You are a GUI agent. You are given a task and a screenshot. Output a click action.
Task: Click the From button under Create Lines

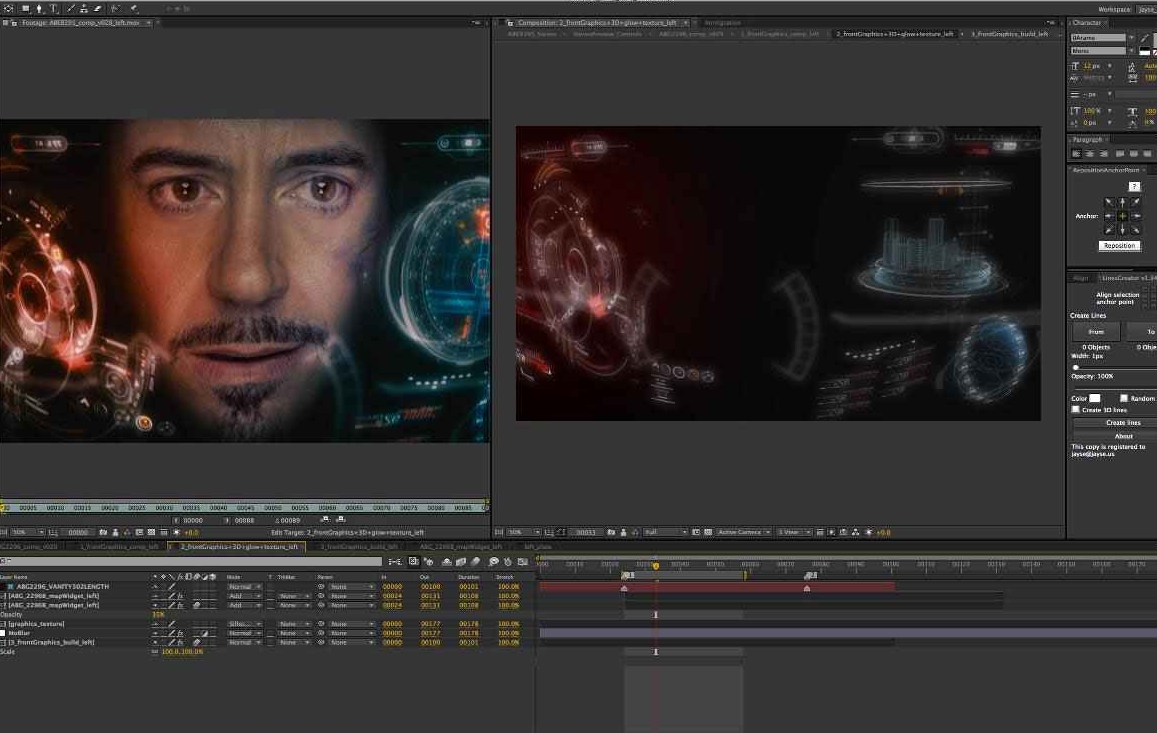[x=1096, y=332]
